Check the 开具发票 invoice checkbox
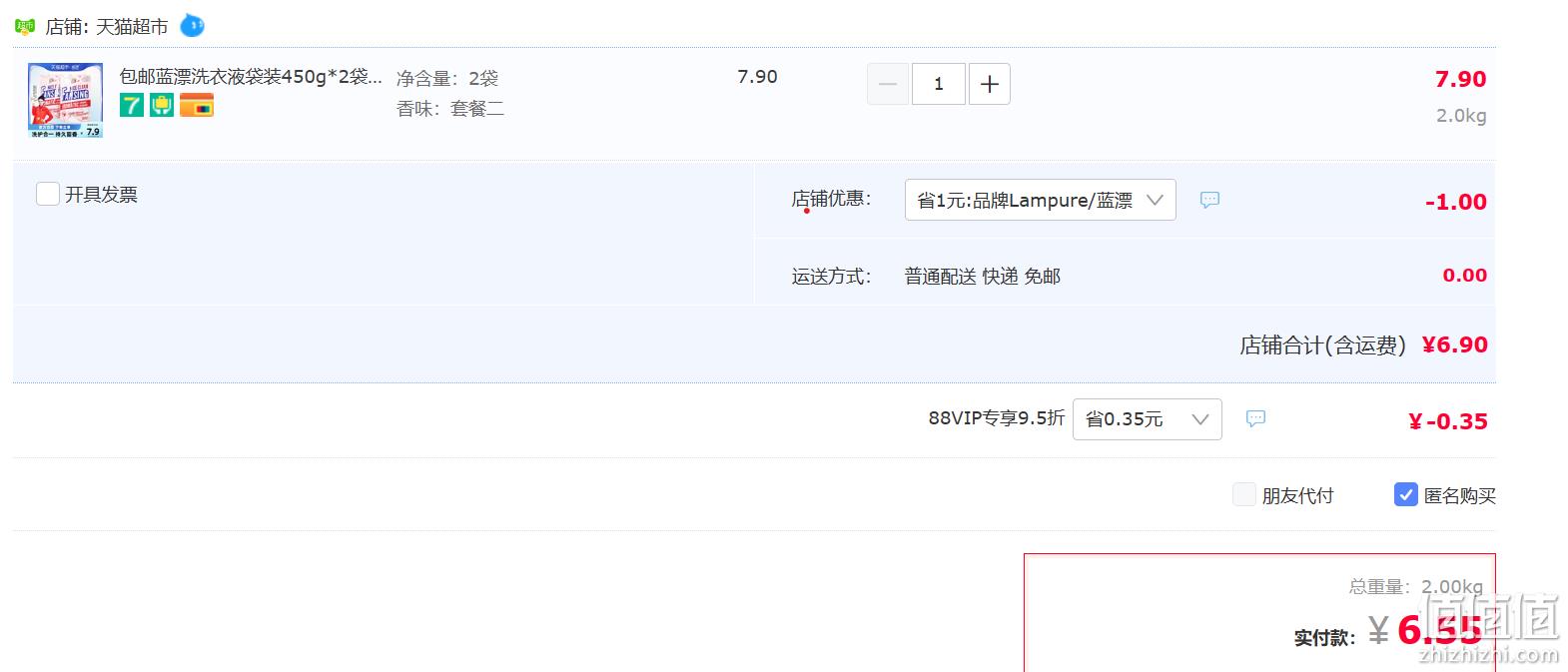The width and height of the screenshot is (1568, 672). point(48,194)
